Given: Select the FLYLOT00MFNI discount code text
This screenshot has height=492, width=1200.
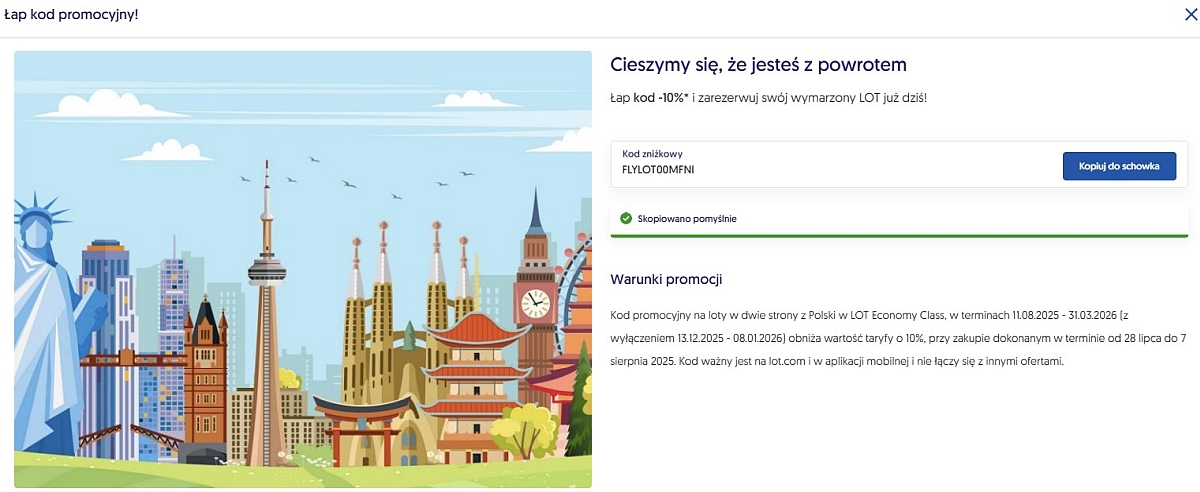Looking at the screenshot, I should [658, 169].
